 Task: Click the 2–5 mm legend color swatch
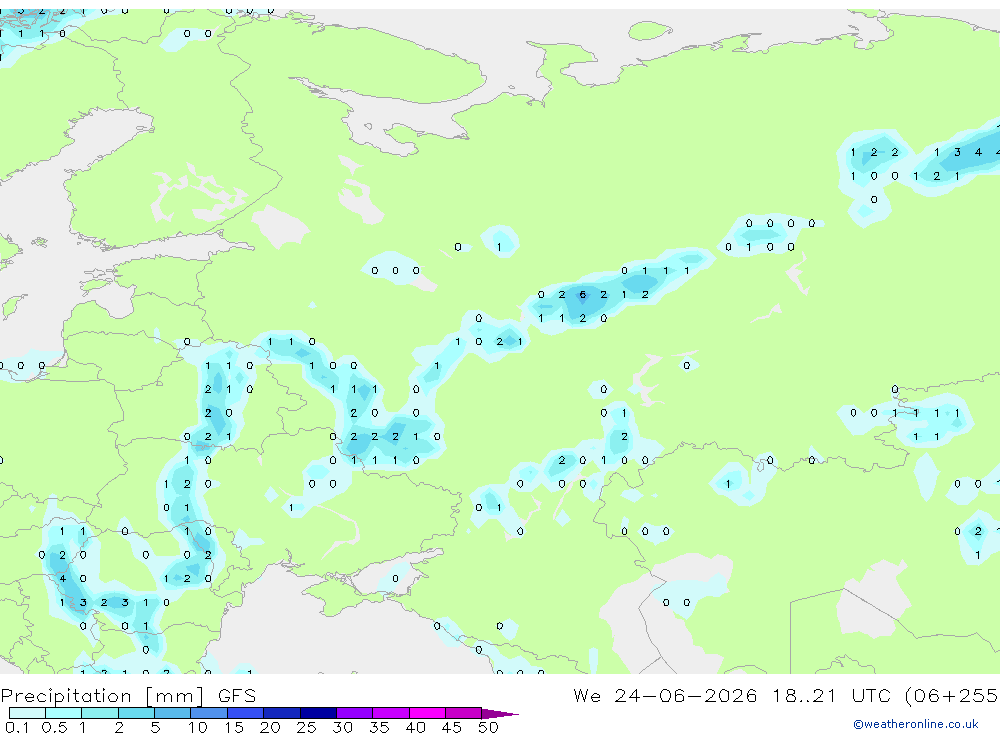pos(136,713)
